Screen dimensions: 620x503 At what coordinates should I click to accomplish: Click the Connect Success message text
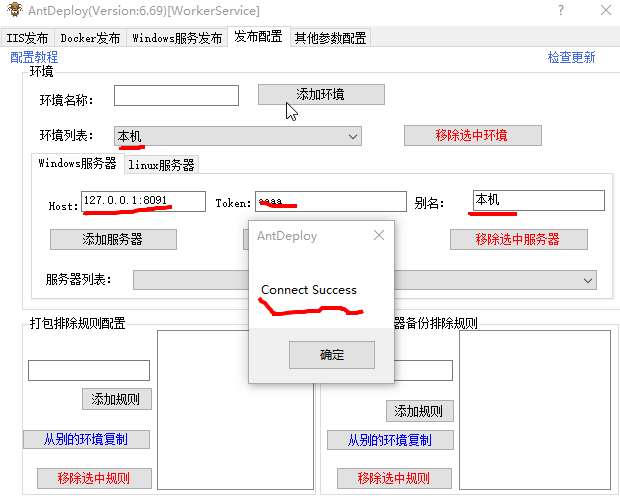click(309, 290)
